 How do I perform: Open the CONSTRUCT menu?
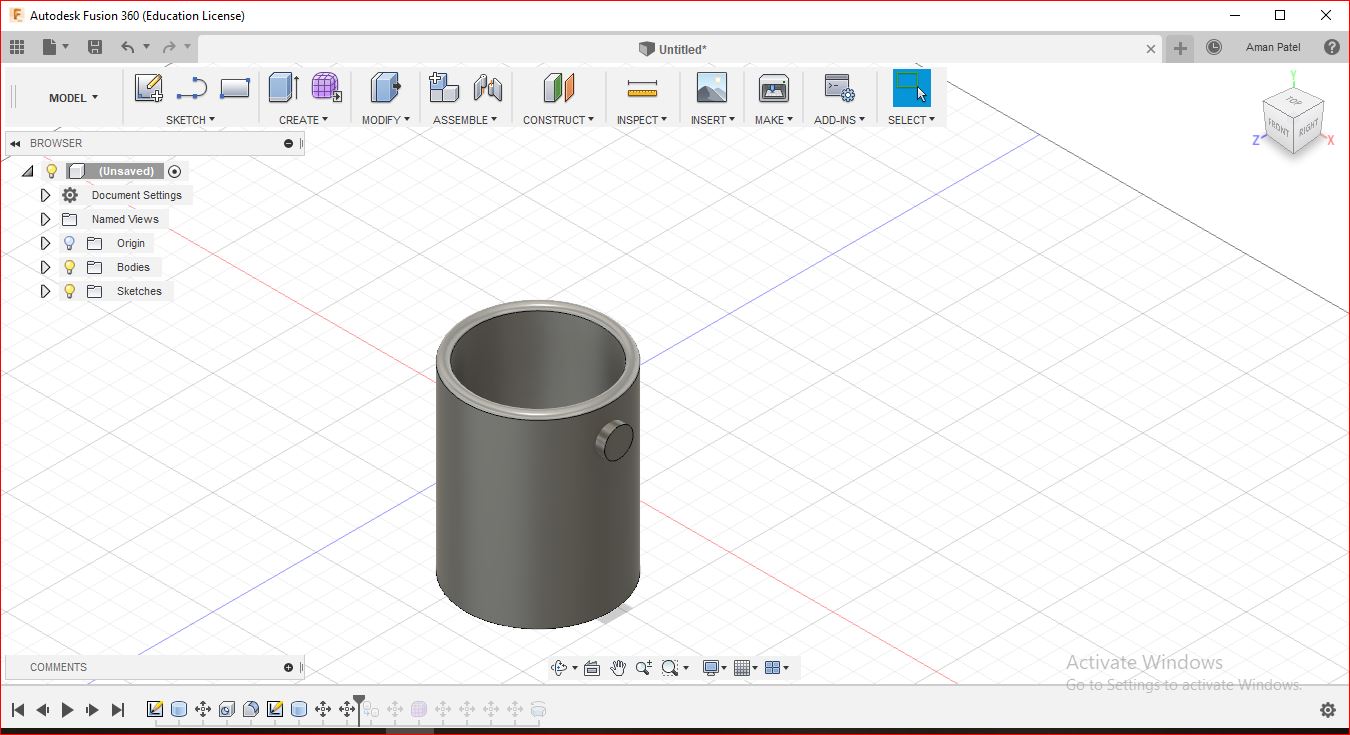click(558, 120)
